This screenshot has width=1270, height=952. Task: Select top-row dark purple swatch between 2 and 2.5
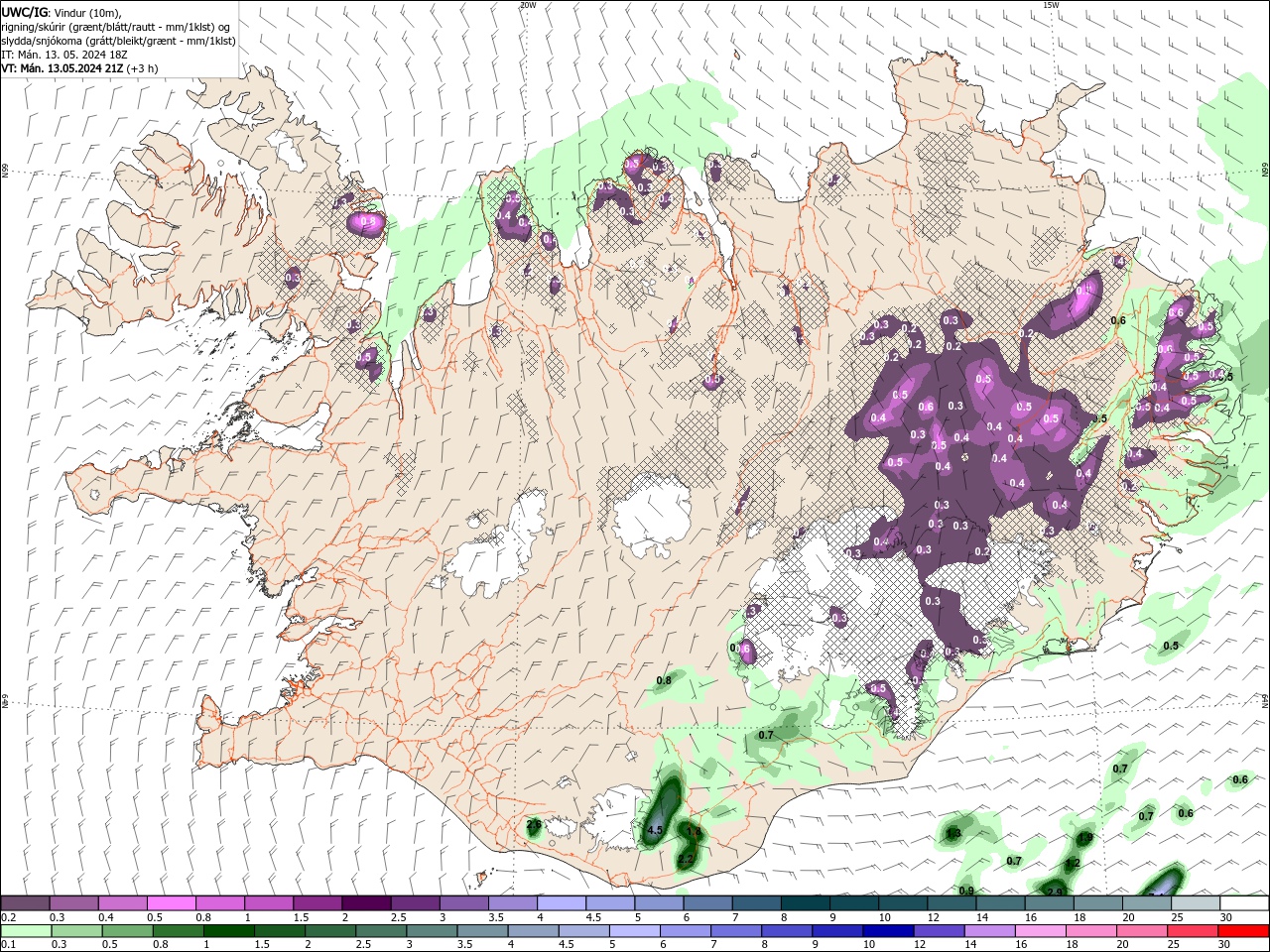[x=366, y=902]
